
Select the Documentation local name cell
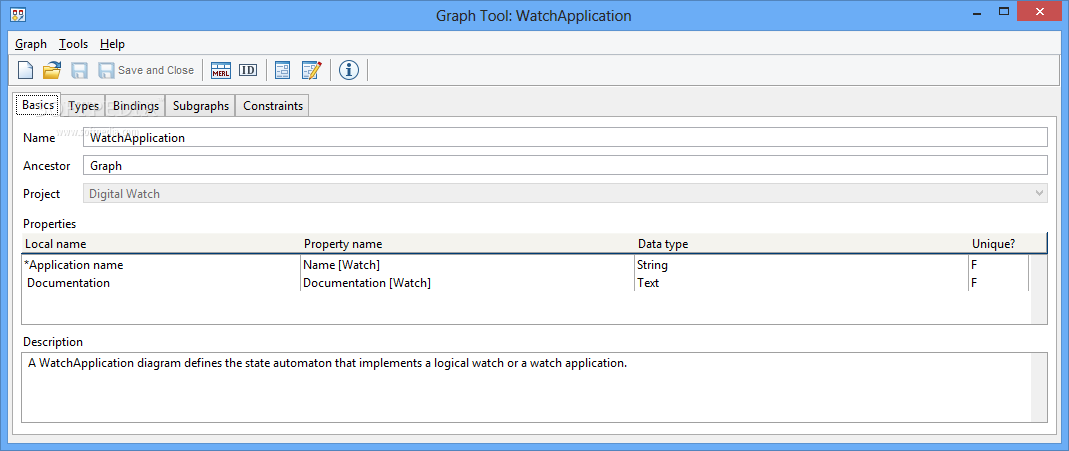pyautogui.click(x=162, y=283)
